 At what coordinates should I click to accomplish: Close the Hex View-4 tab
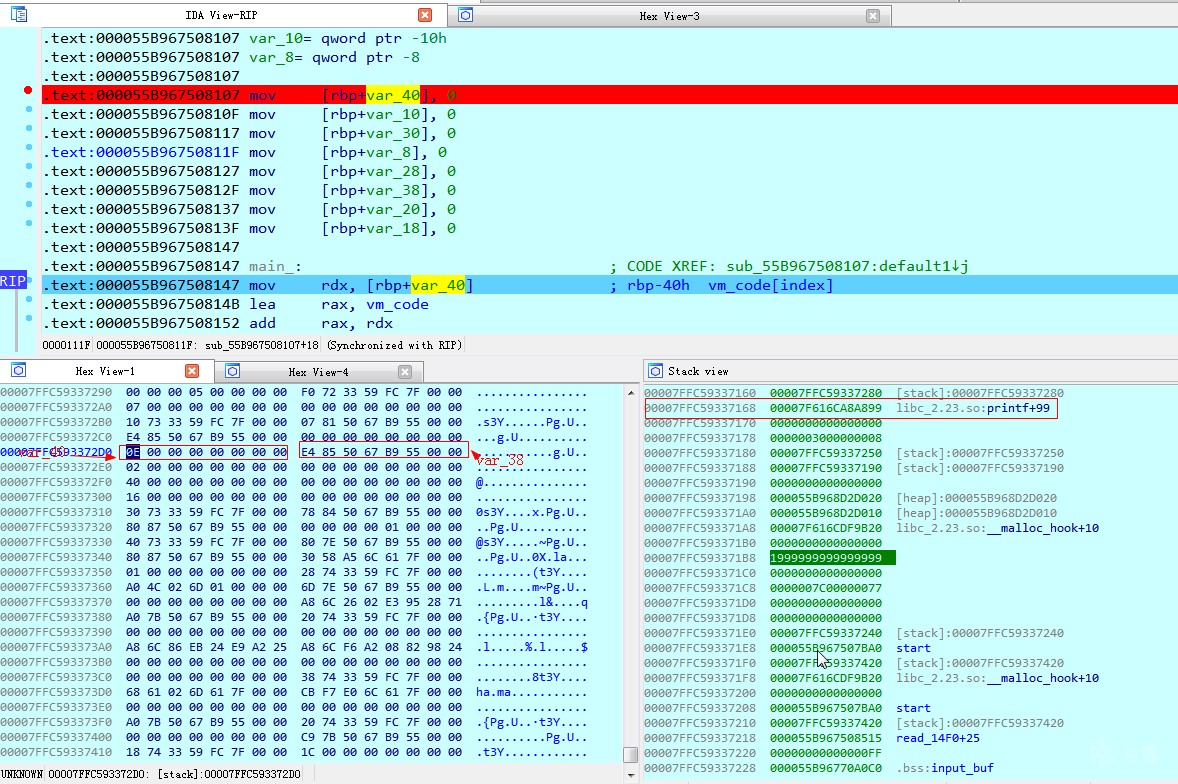pyautogui.click(x=405, y=372)
